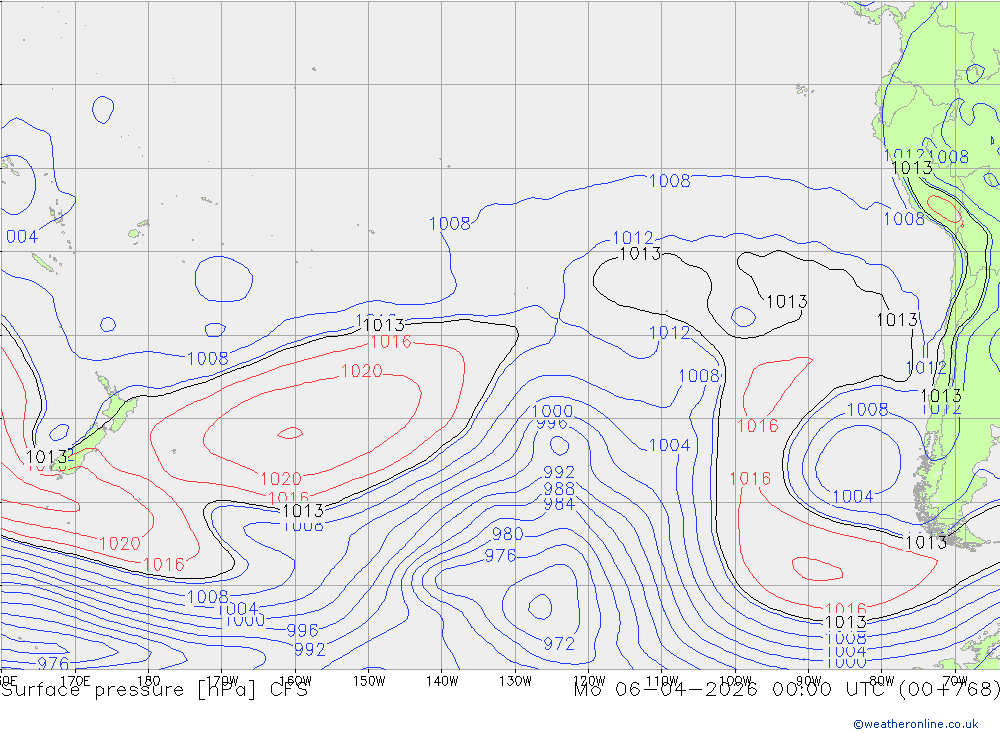Screen dimensions: 1000x733
Task: Click the 170E longitude axis label
Action: click(75, 681)
